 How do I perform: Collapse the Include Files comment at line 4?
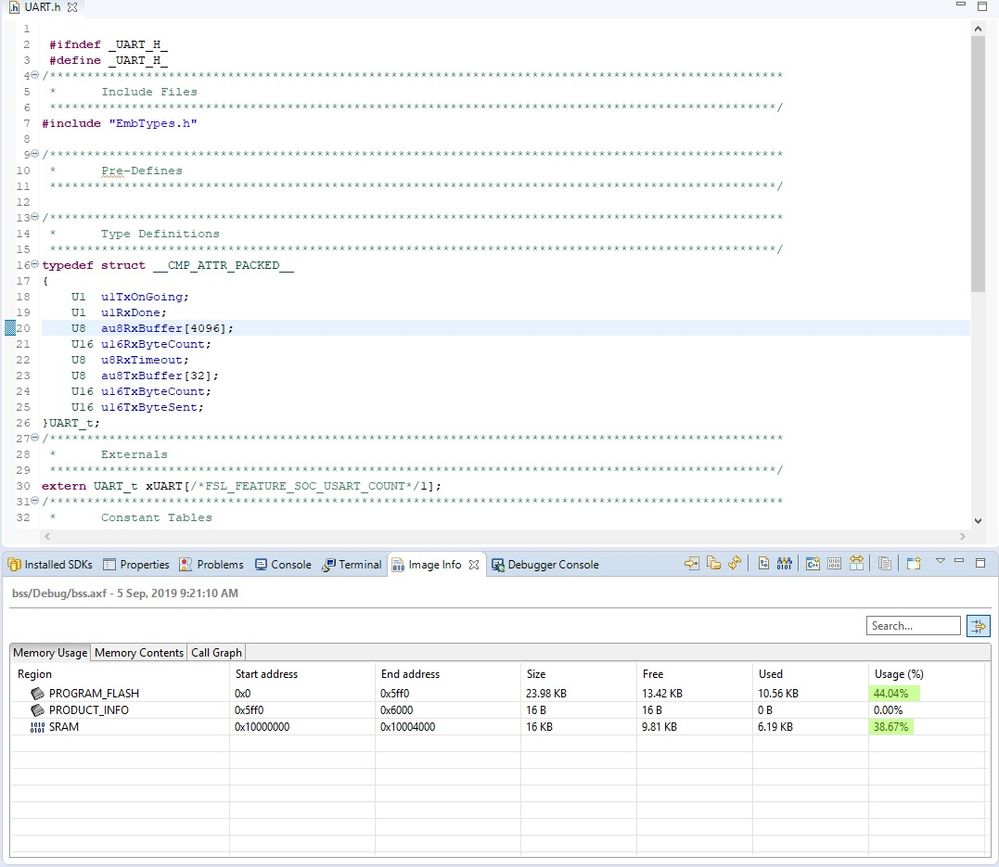(35, 76)
